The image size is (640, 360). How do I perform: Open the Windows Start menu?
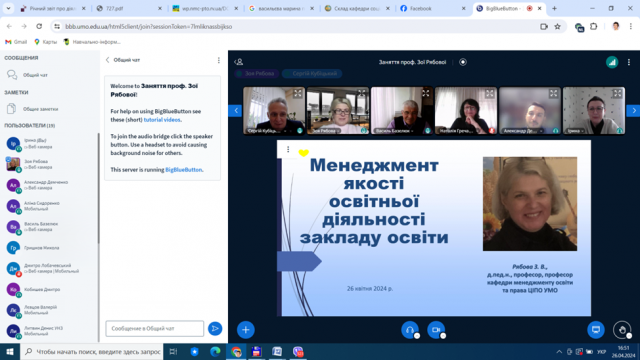(x=10, y=351)
